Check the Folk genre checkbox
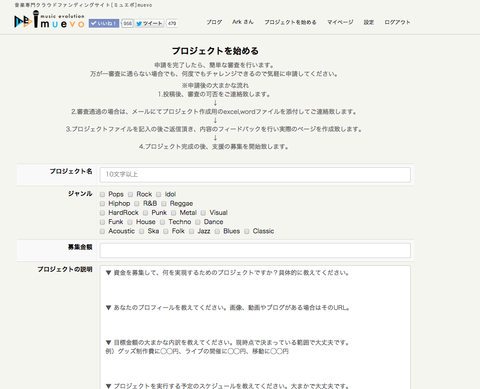Image resolution: width=480 pixels, height=389 pixels. tap(166, 231)
